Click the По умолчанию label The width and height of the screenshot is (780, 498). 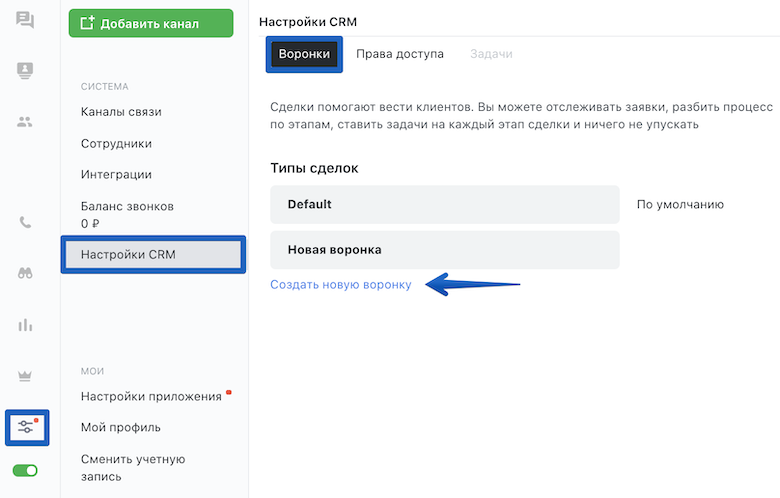(x=680, y=204)
